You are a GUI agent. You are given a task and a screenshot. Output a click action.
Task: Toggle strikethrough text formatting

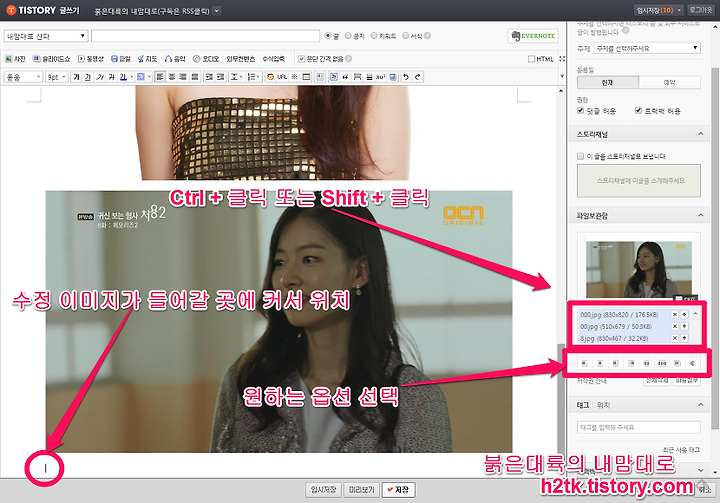(112, 77)
